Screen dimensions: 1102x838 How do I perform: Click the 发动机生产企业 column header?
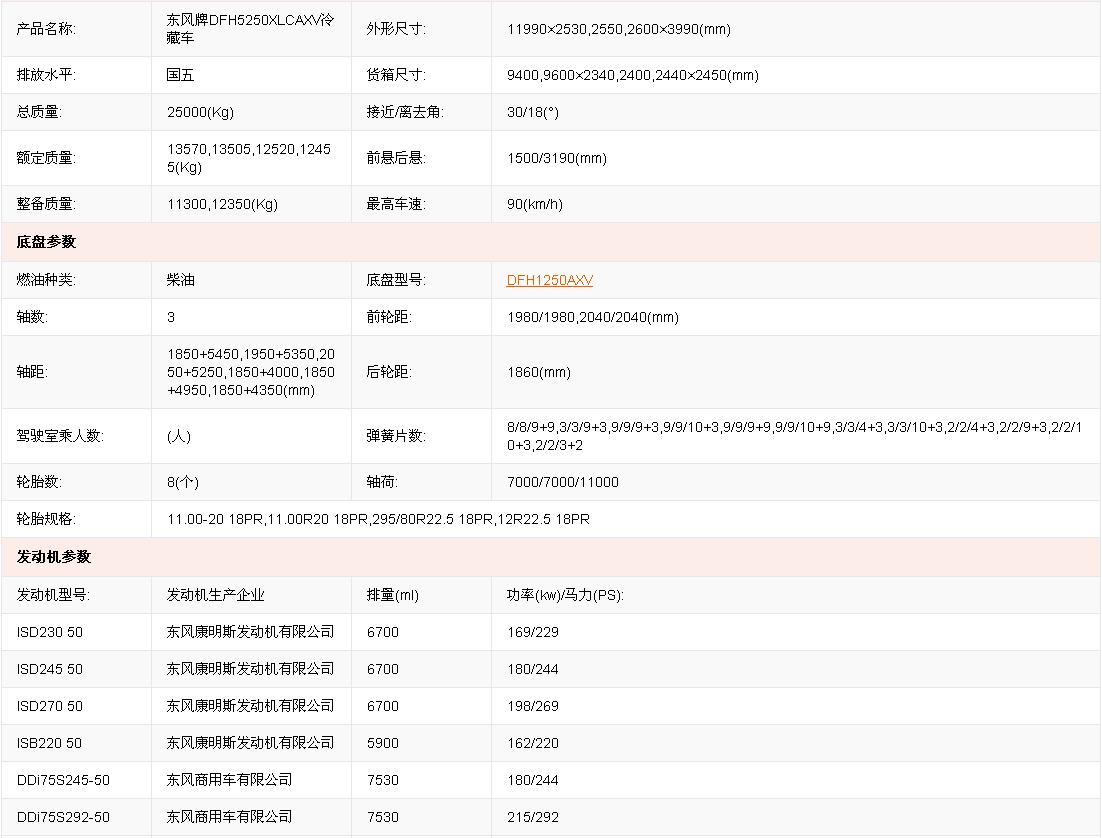click(215, 595)
